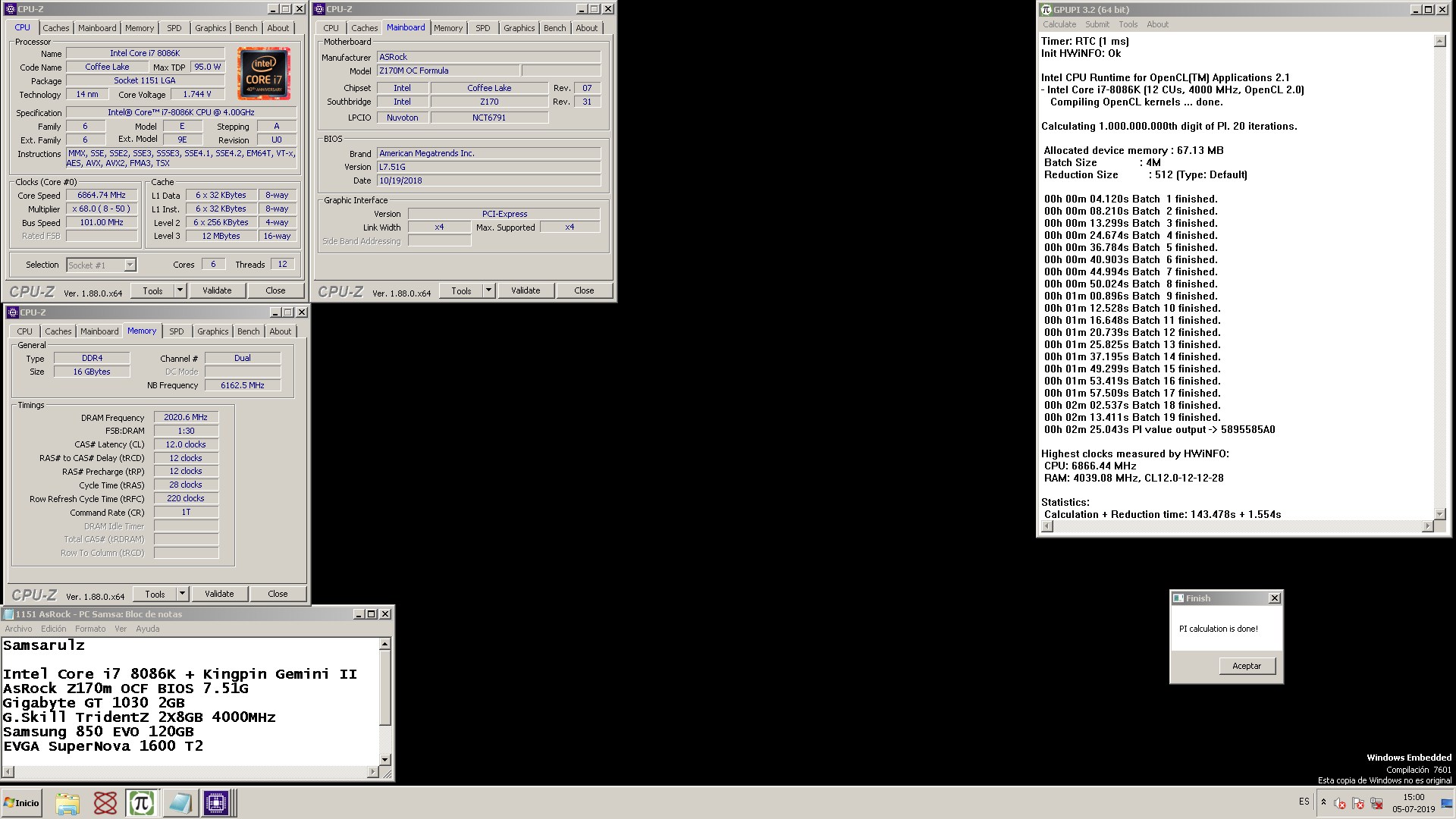This screenshot has width=1456, height=819.
Task: Switch to the Caches tab in the CPU-Z CPU window
Action: pos(56,28)
